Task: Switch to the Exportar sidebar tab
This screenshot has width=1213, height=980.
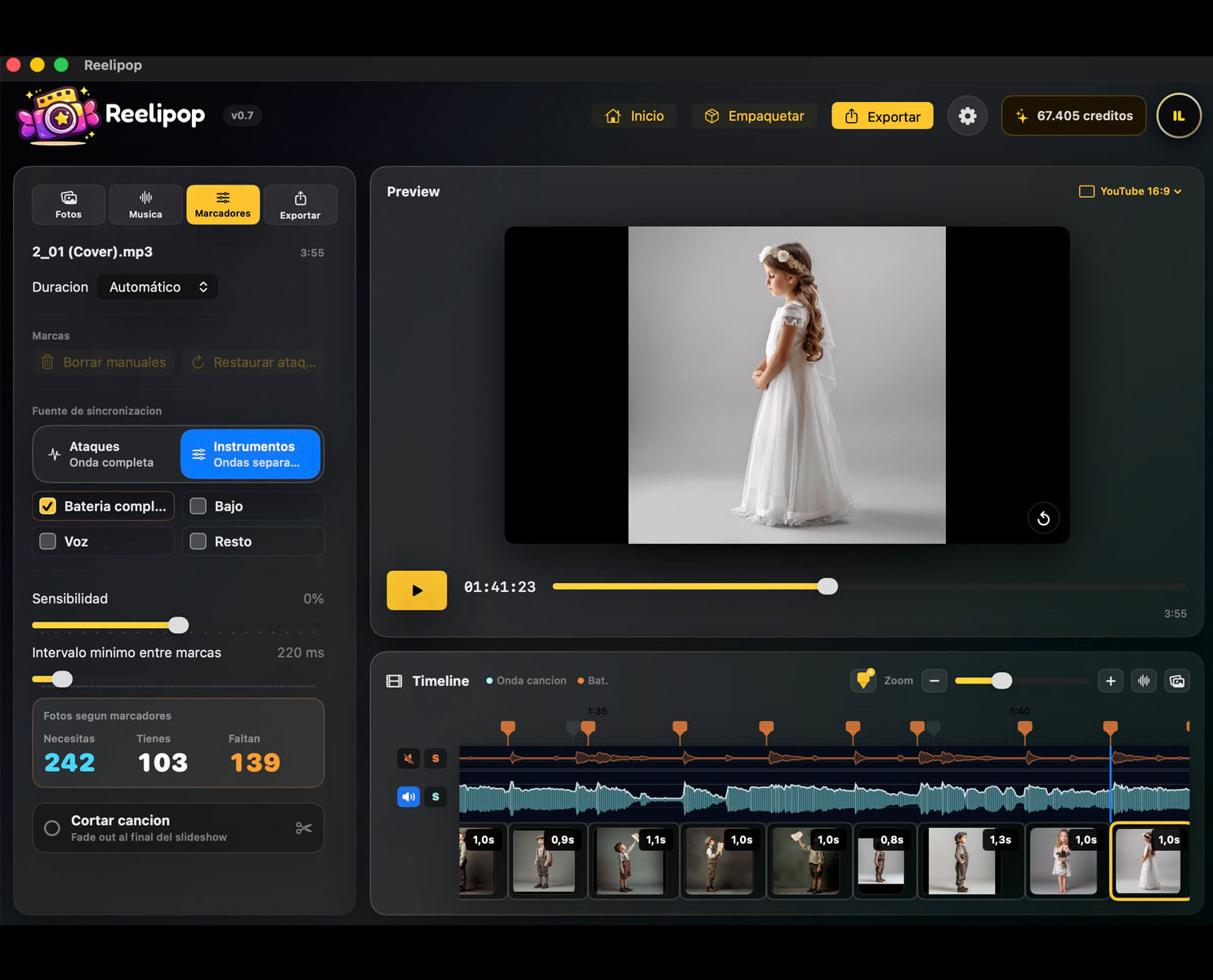Action: coord(300,204)
